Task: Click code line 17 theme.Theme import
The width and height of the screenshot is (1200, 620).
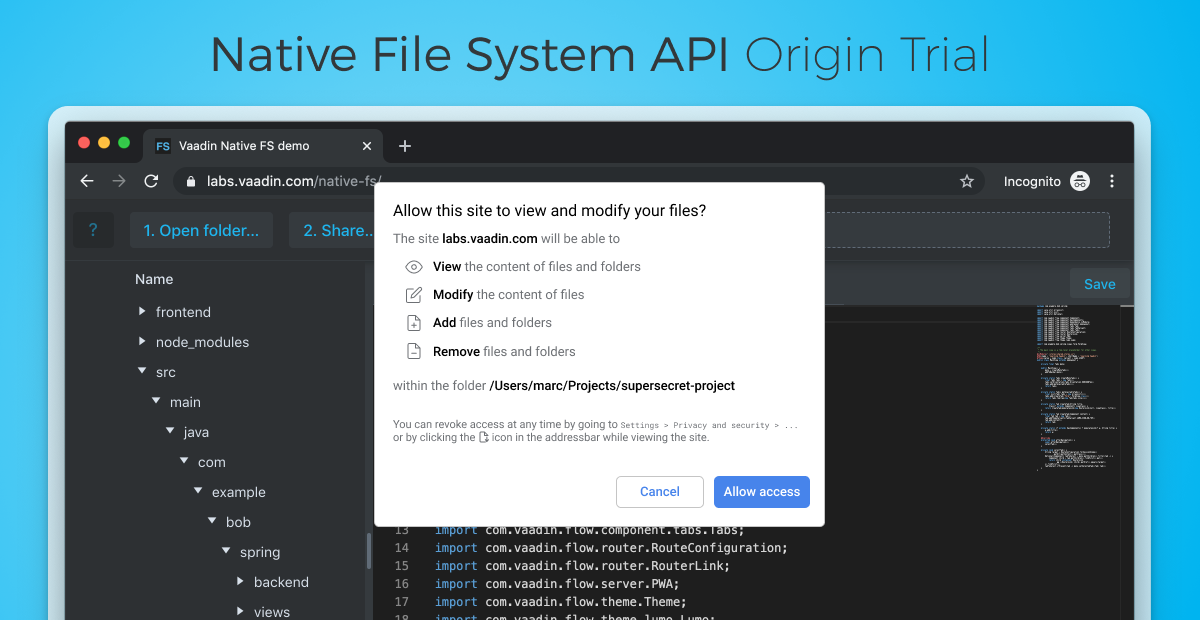Action: pyautogui.click(x=560, y=602)
